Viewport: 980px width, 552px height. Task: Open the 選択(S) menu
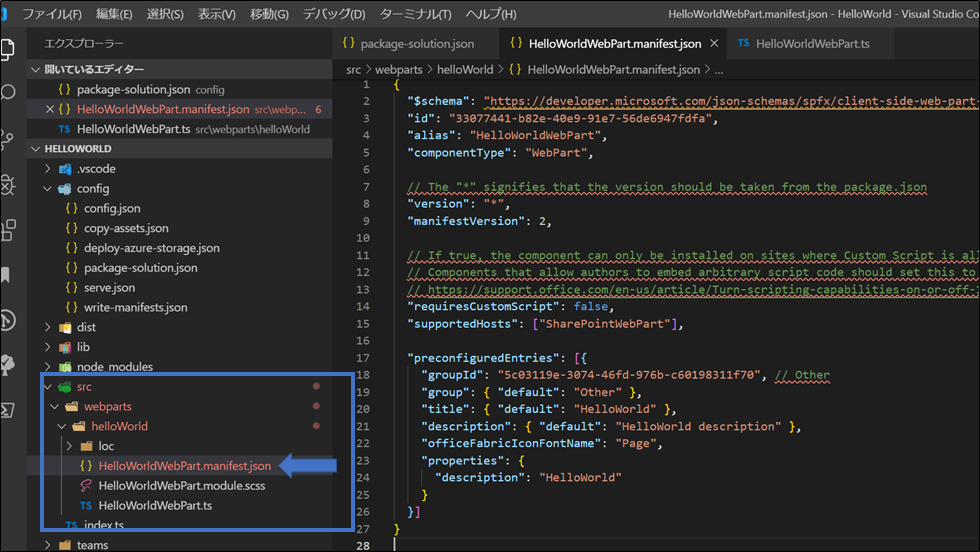coord(165,14)
